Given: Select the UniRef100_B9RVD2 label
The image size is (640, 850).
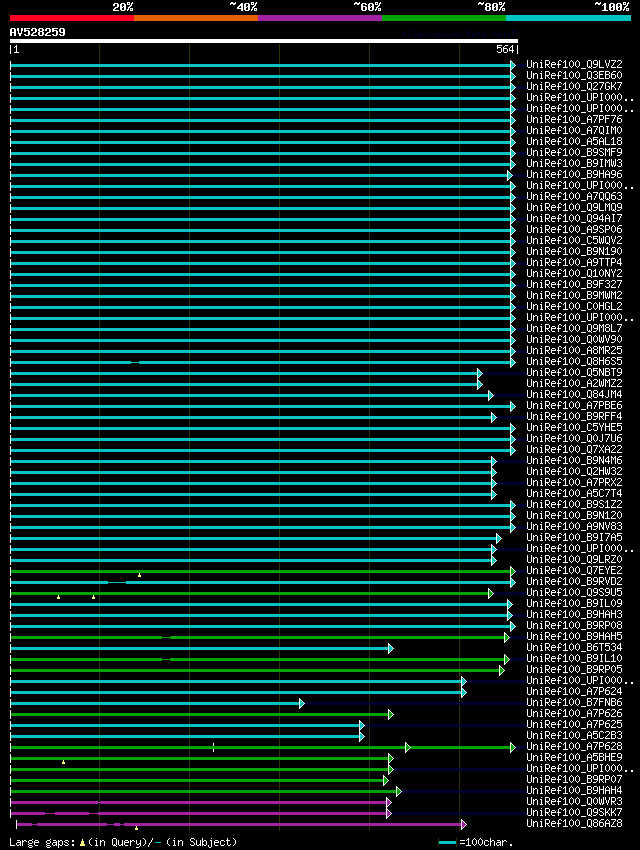Looking at the screenshot, I should [574, 581].
